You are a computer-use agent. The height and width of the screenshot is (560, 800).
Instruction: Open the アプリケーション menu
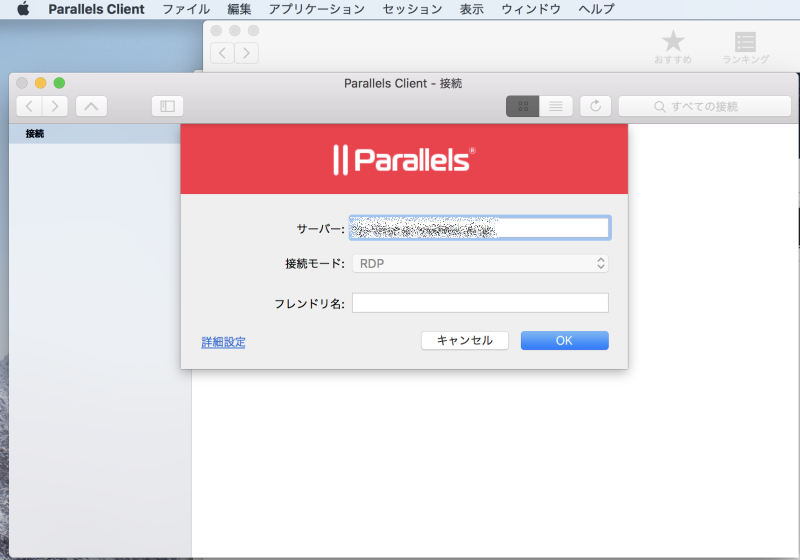pos(317,9)
